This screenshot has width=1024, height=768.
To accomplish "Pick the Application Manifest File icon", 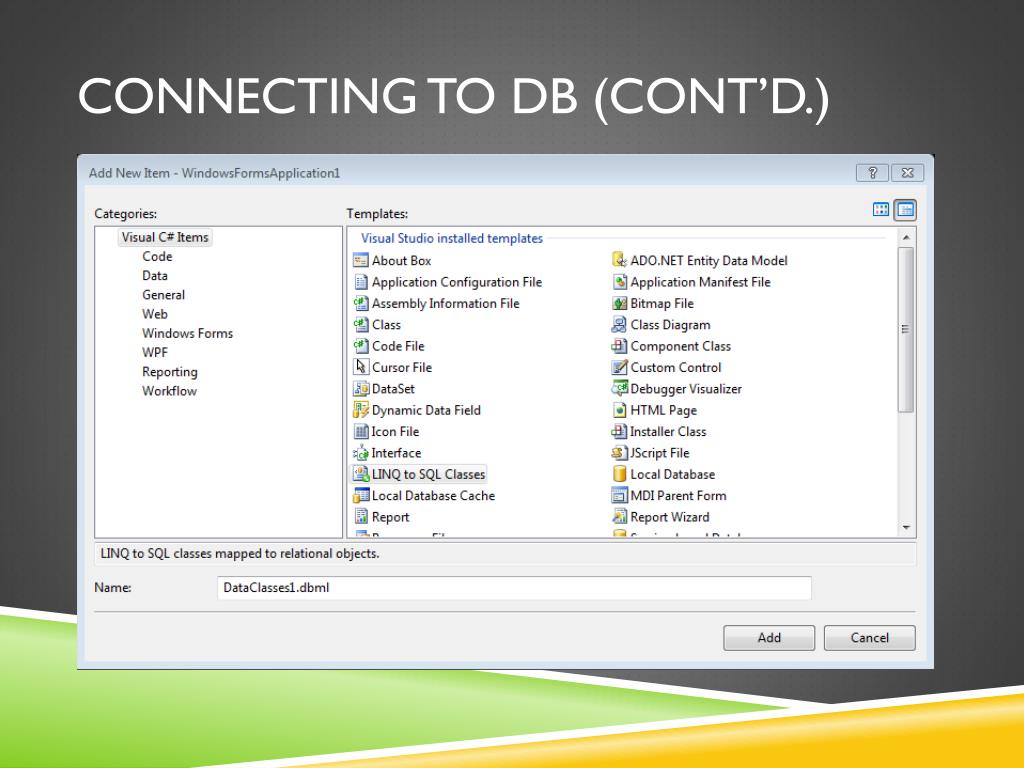I will click(x=619, y=282).
